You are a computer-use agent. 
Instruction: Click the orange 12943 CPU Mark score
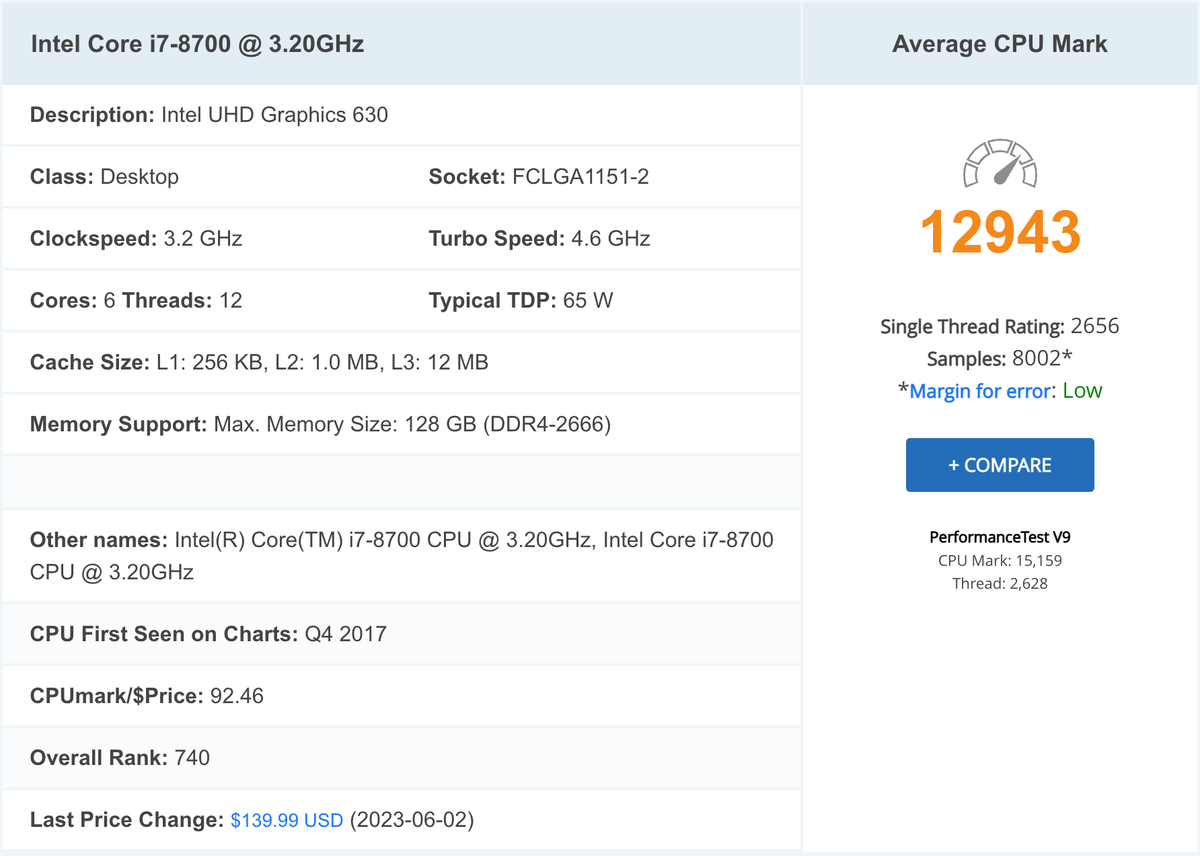pos(999,231)
